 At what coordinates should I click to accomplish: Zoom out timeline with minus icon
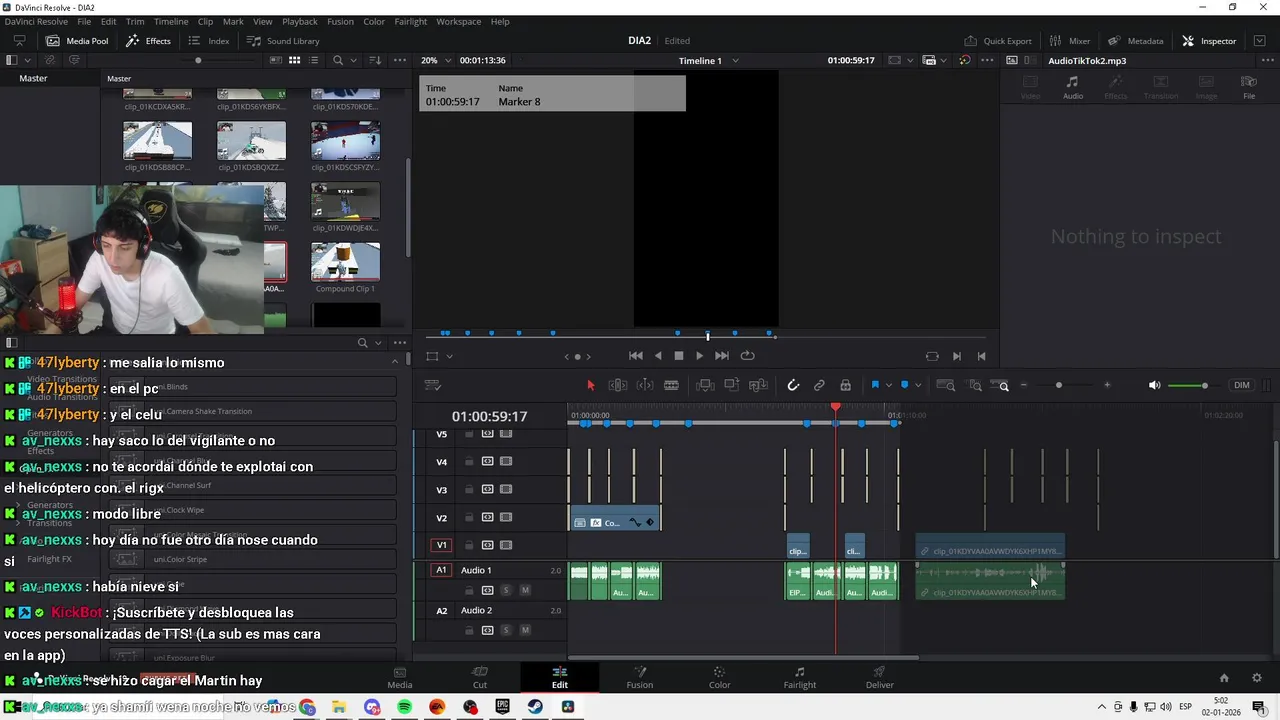pyautogui.click(x=1023, y=385)
